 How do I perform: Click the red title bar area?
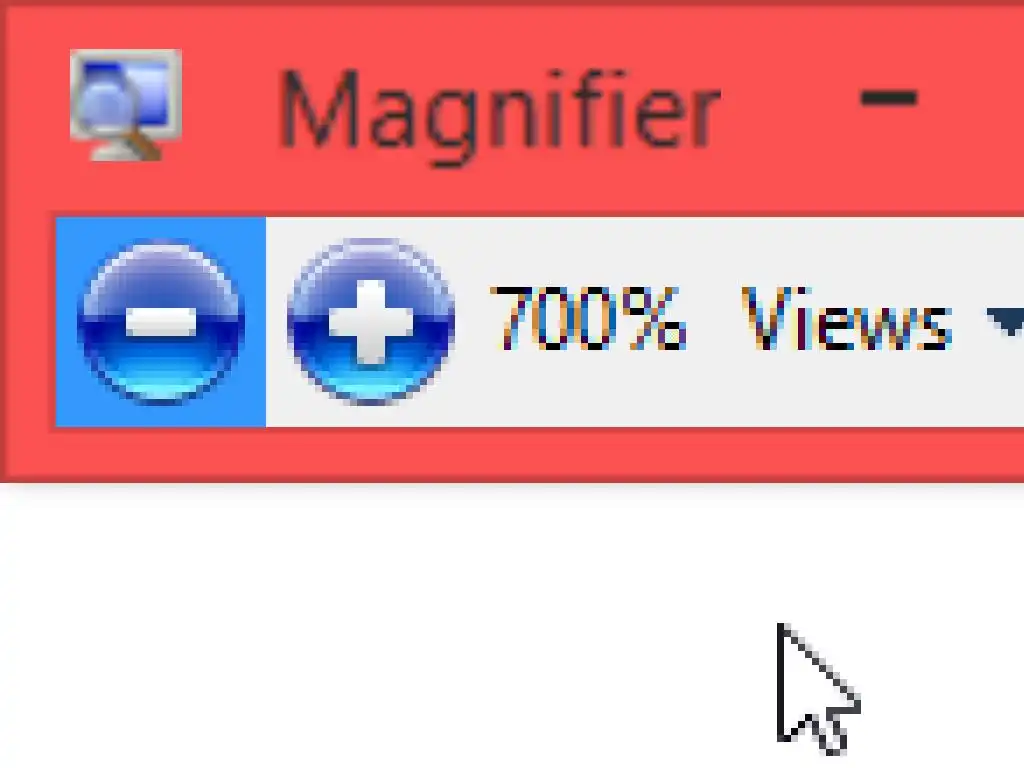tap(784, 163)
